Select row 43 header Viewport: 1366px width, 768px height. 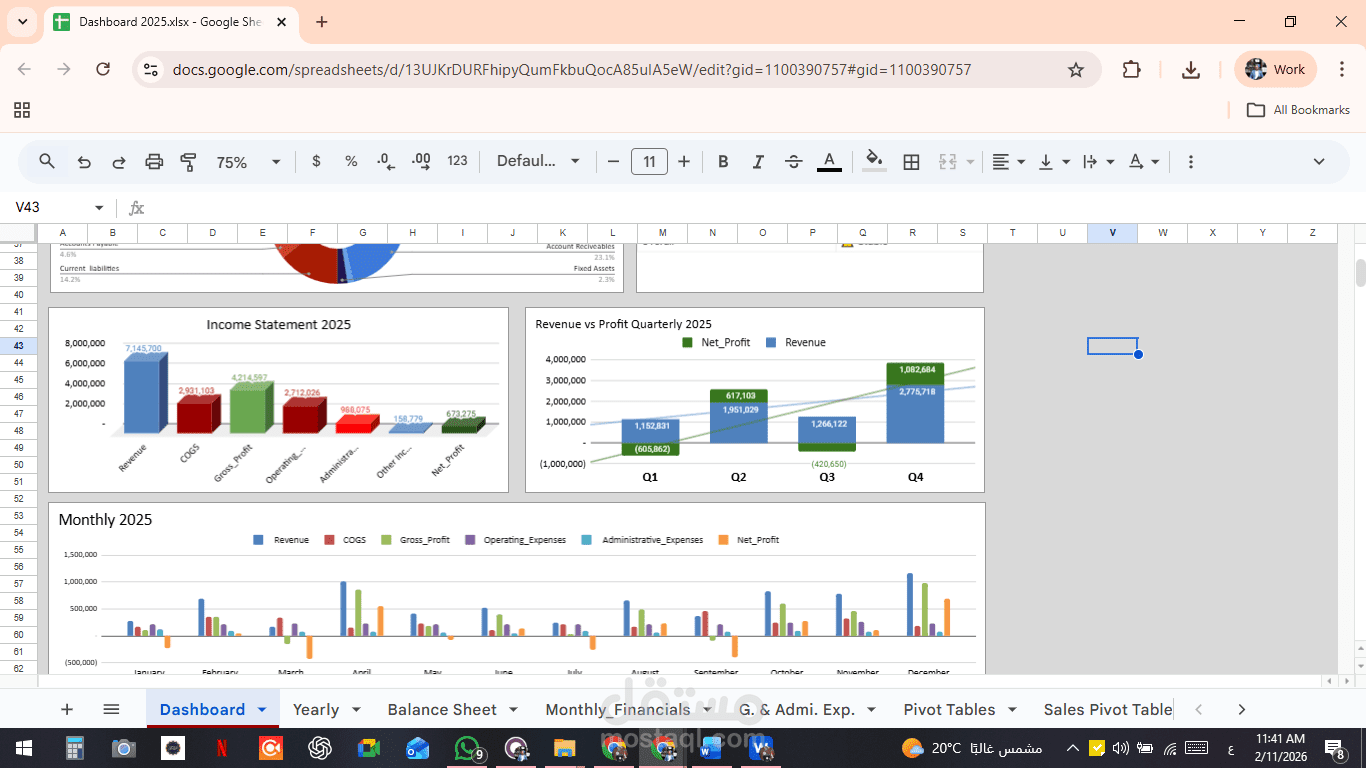[19, 346]
